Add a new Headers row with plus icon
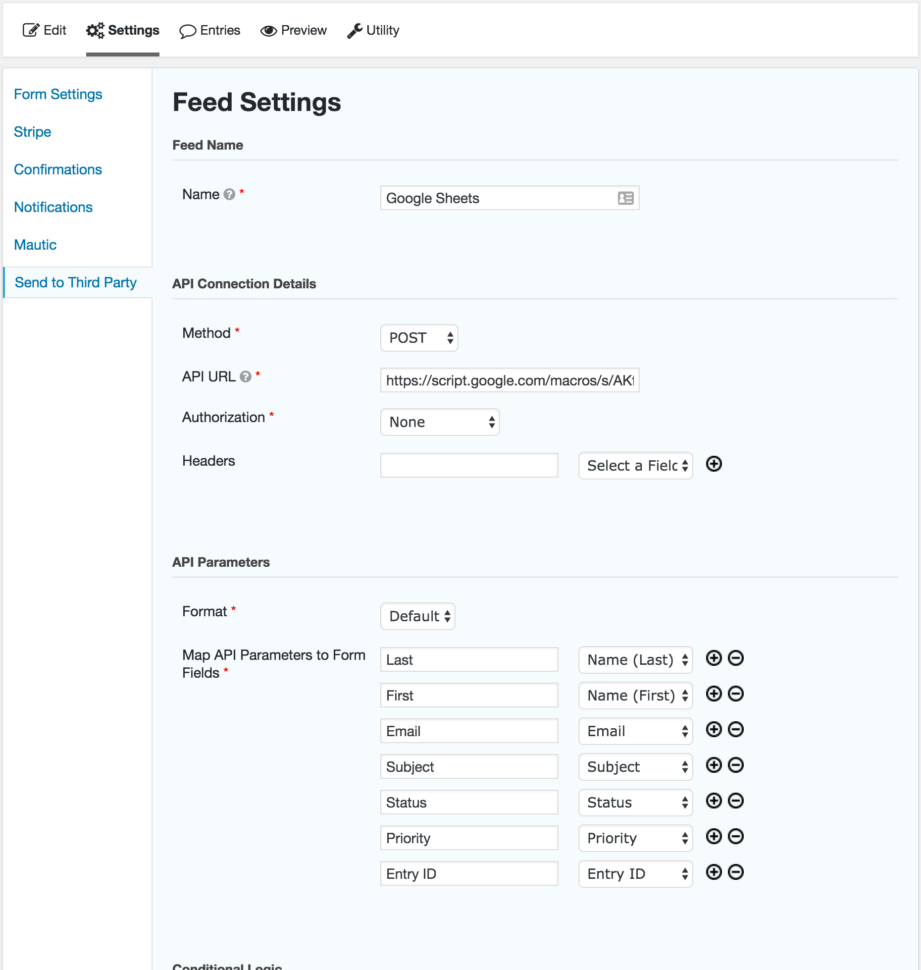921x970 pixels. coord(714,464)
